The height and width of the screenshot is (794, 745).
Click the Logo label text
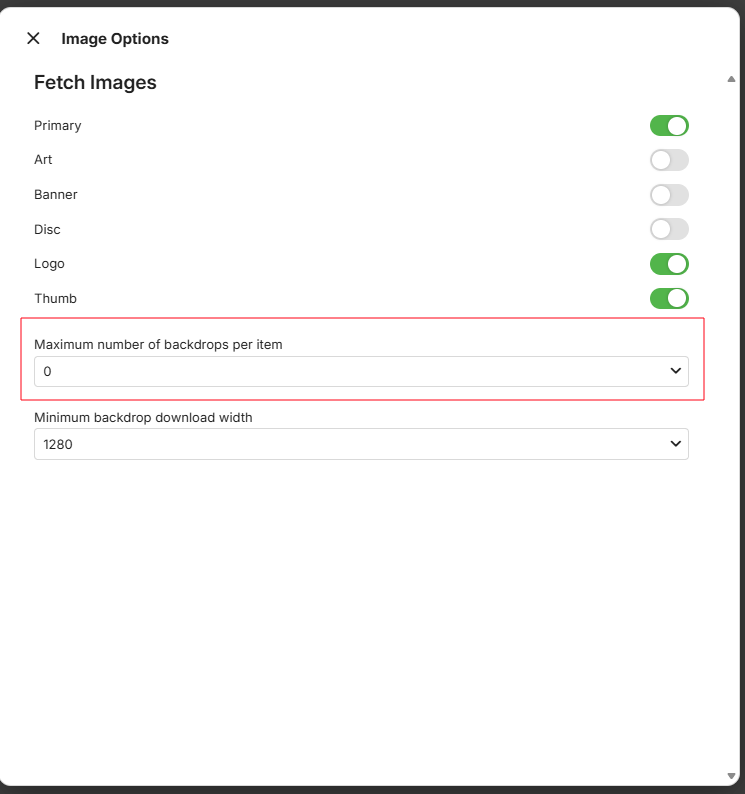coord(49,264)
